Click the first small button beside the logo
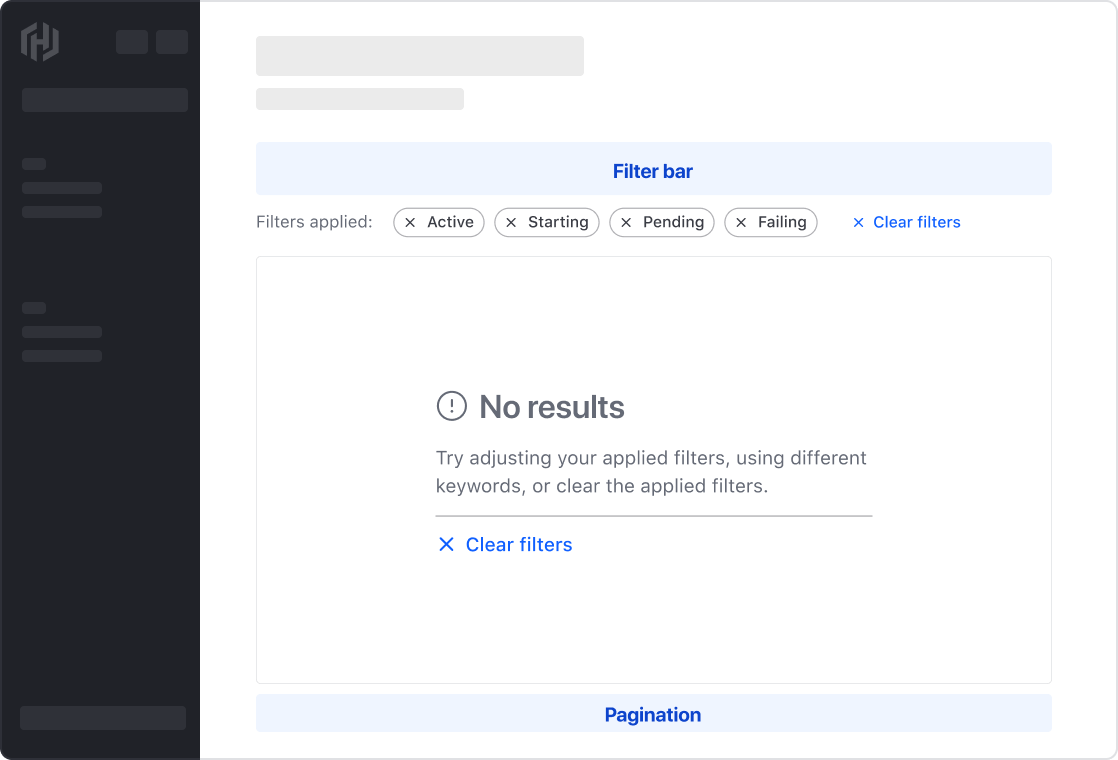Image resolution: width=1118 pixels, height=760 pixels. pos(132,42)
